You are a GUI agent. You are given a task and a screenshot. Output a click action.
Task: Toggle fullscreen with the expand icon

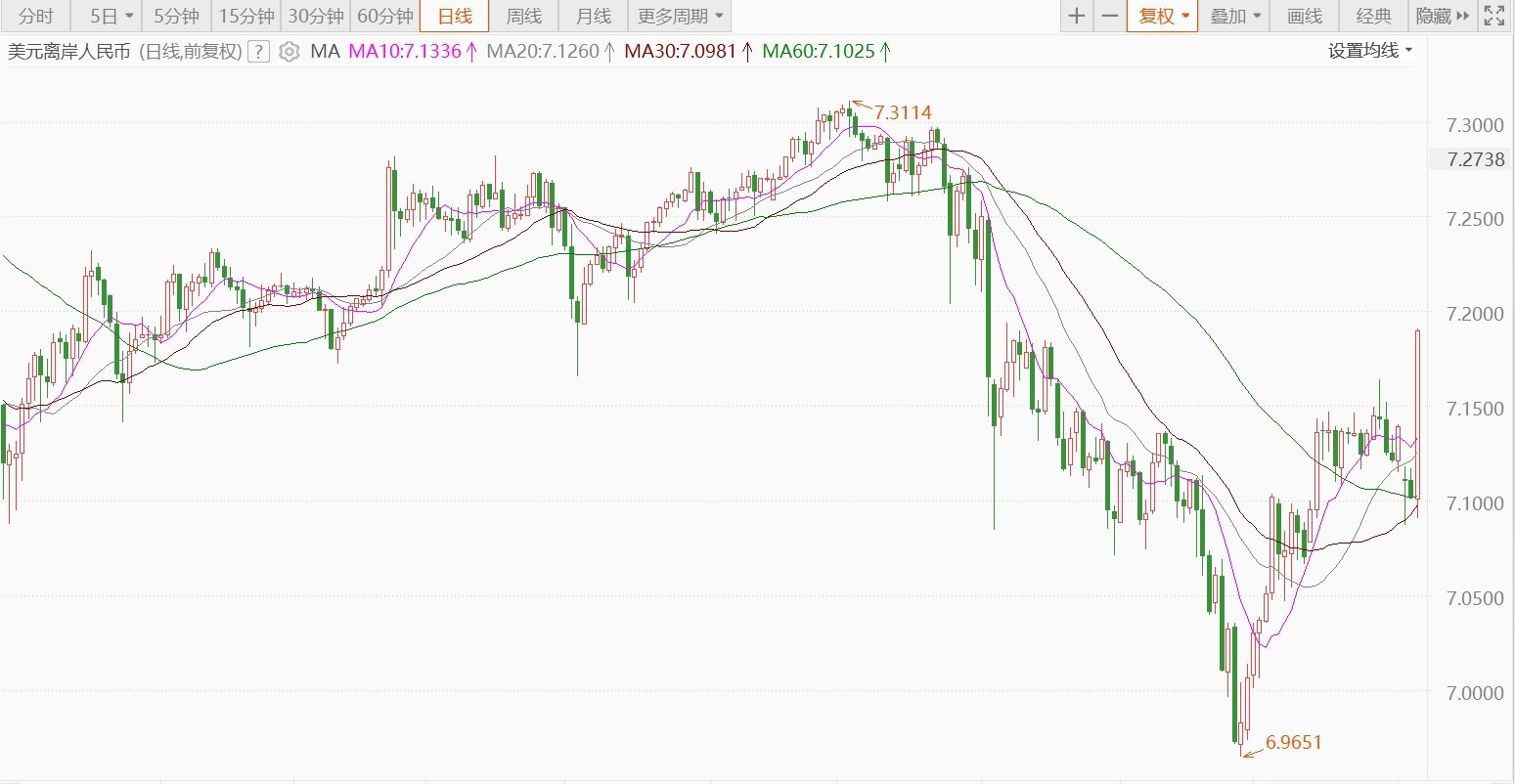pos(1494,16)
